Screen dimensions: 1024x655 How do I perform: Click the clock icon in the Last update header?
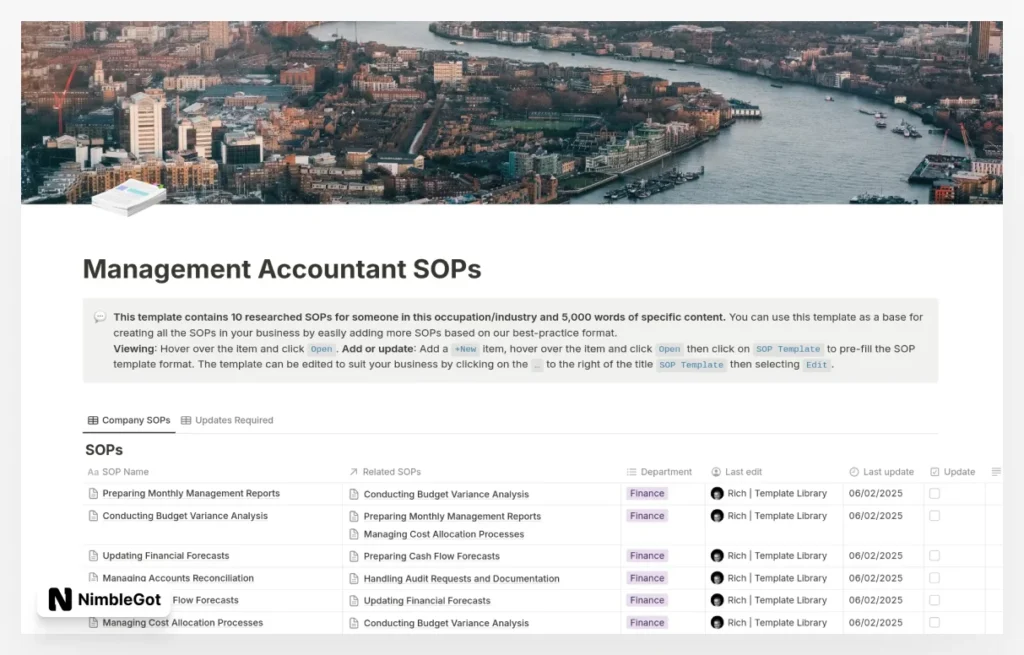point(854,471)
